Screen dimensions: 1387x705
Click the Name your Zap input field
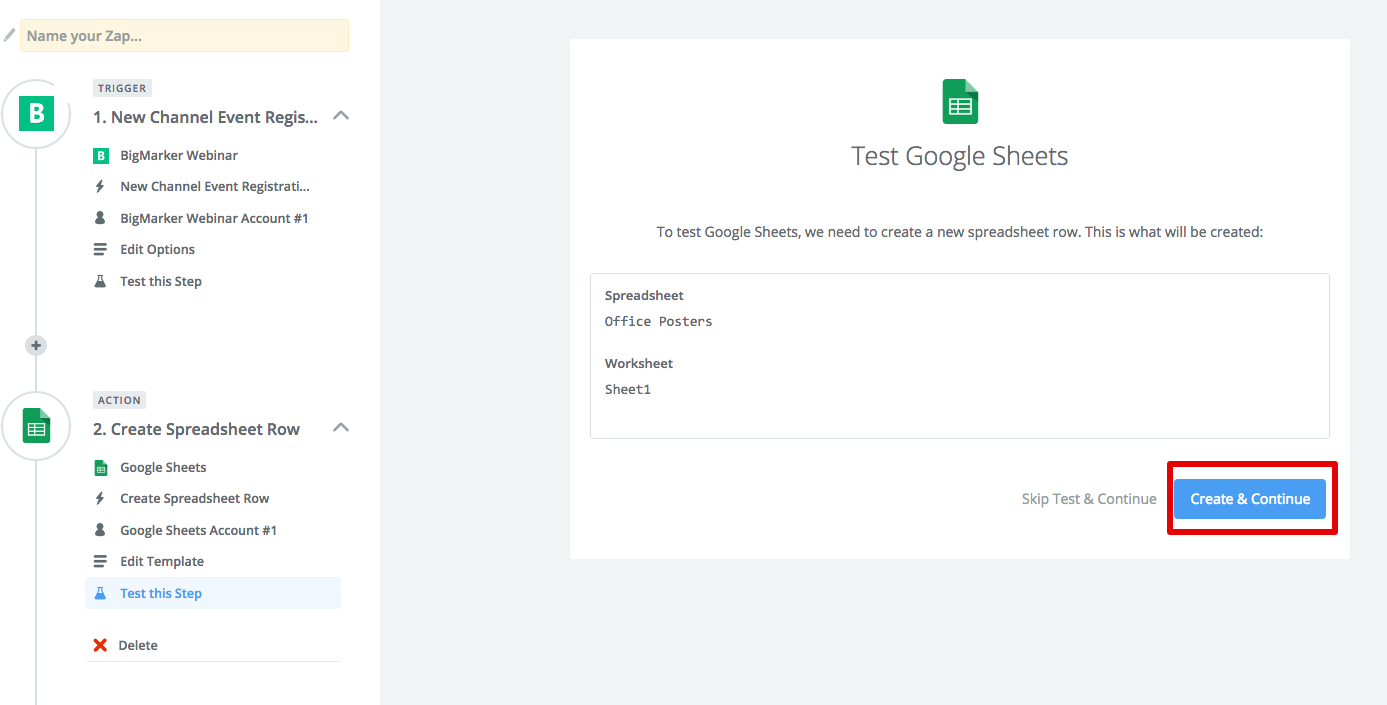click(x=184, y=36)
